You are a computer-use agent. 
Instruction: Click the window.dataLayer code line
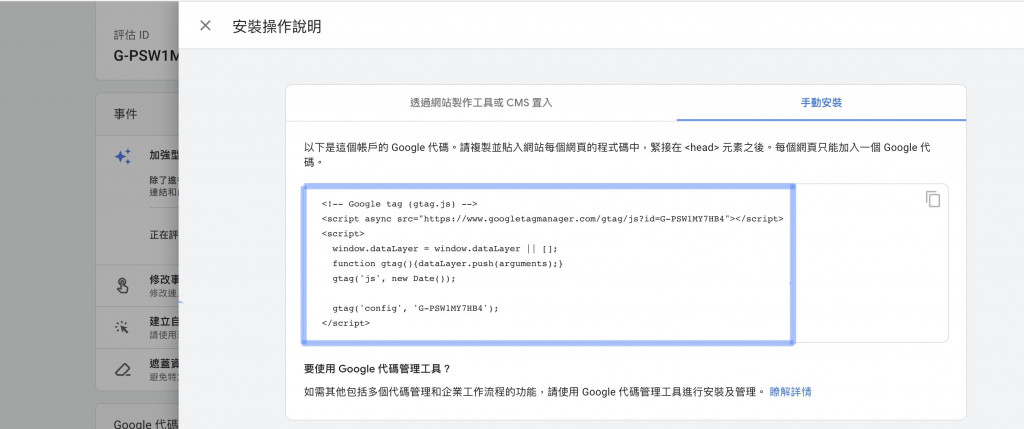click(445, 249)
